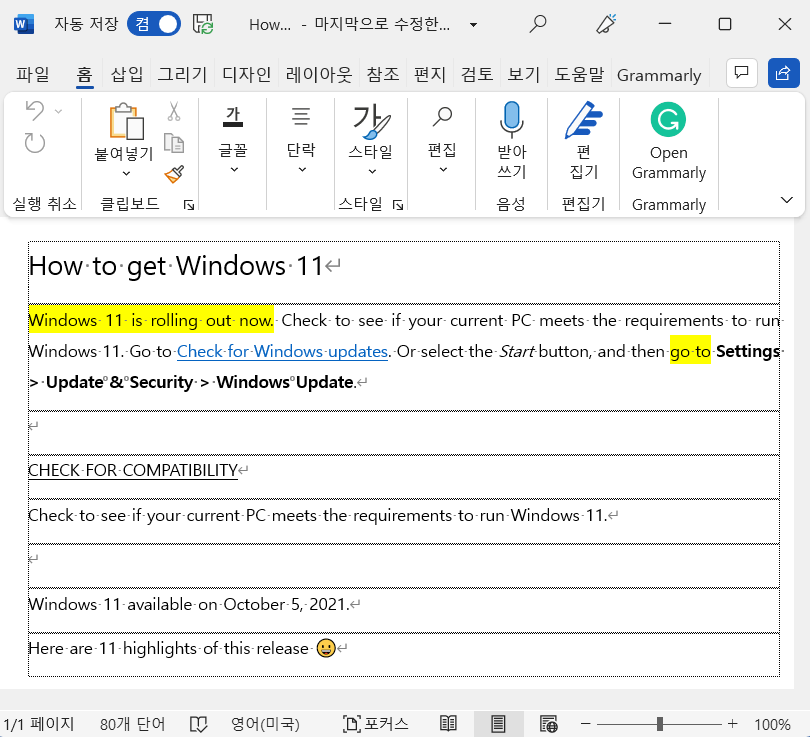Click the Copy pages icon
The height and width of the screenshot is (737, 810).
pos(174,143)
